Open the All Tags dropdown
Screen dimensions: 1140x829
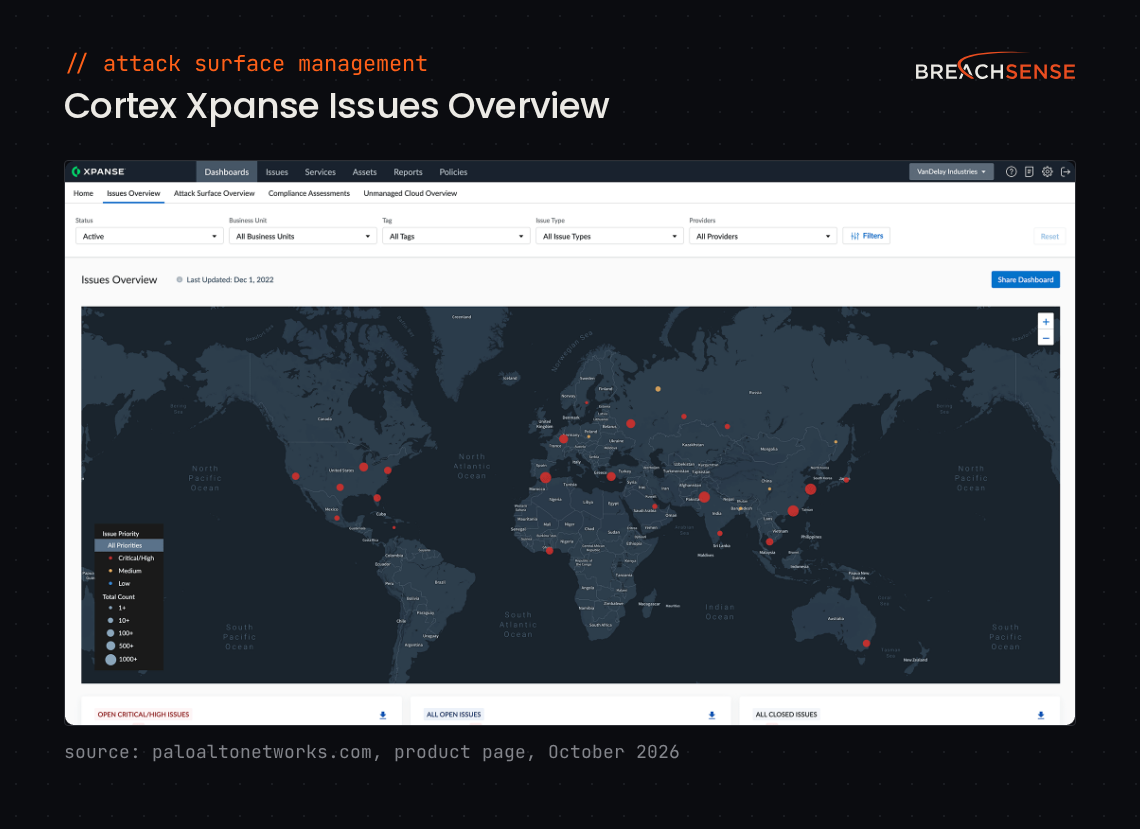tap(456, 236)
